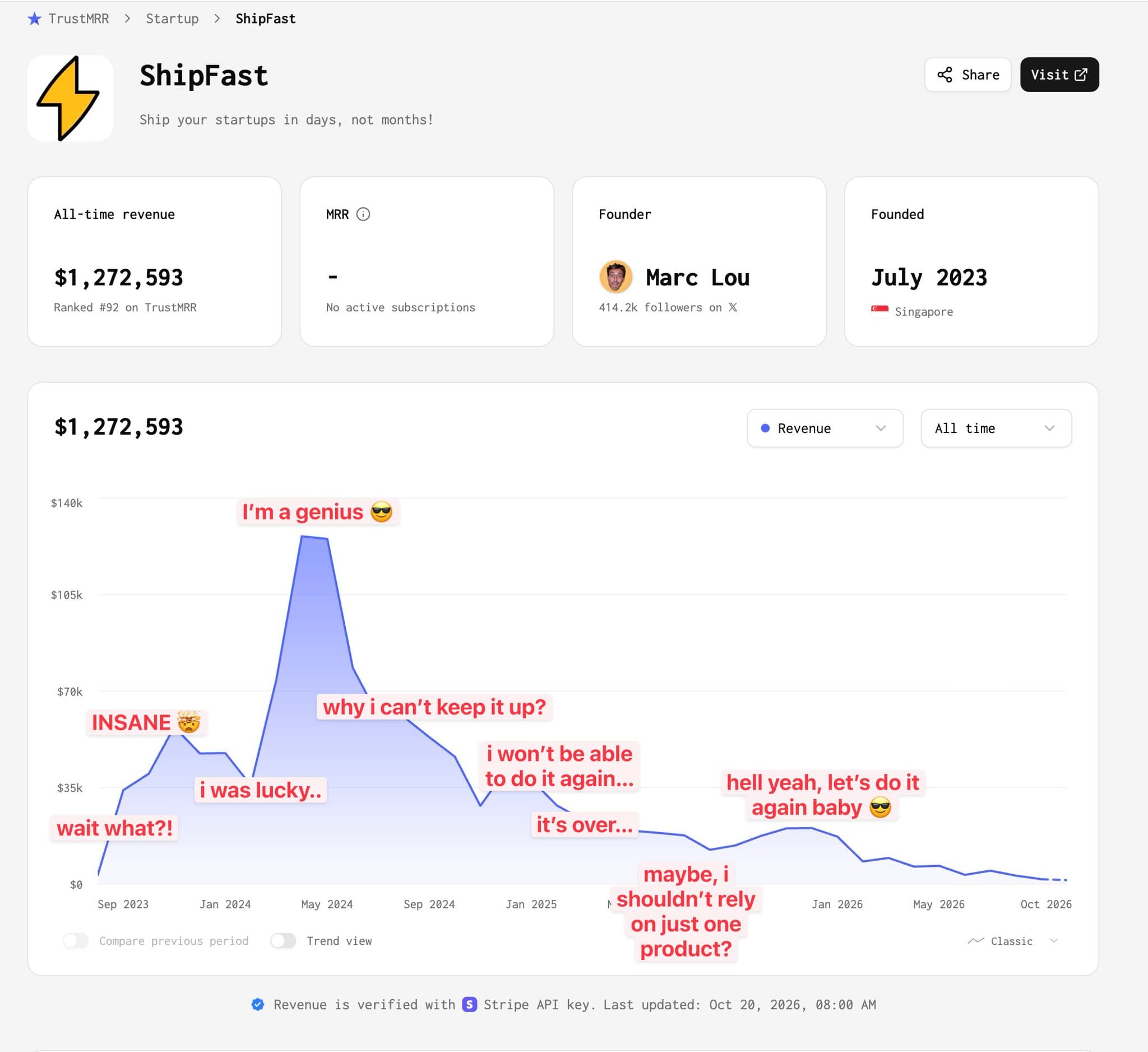Image resolution: width=1148 pixels, height=1052 pixels.
Task: Click the $140k y-axis label
Action: click(67, 503)
